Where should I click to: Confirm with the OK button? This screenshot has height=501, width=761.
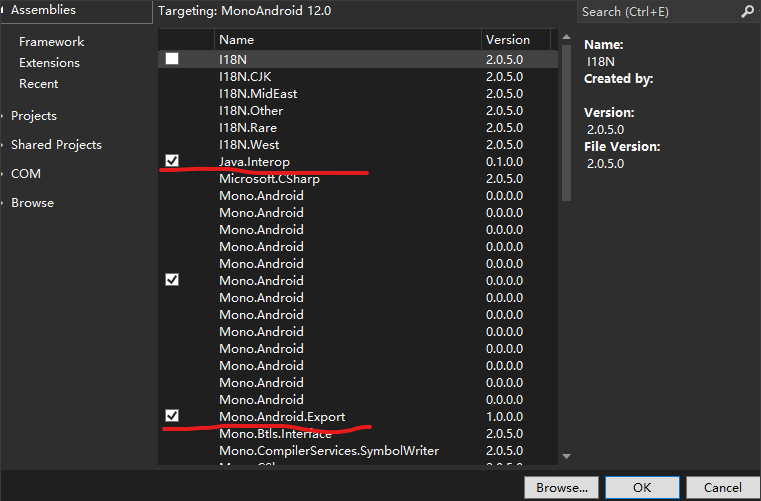642,487
